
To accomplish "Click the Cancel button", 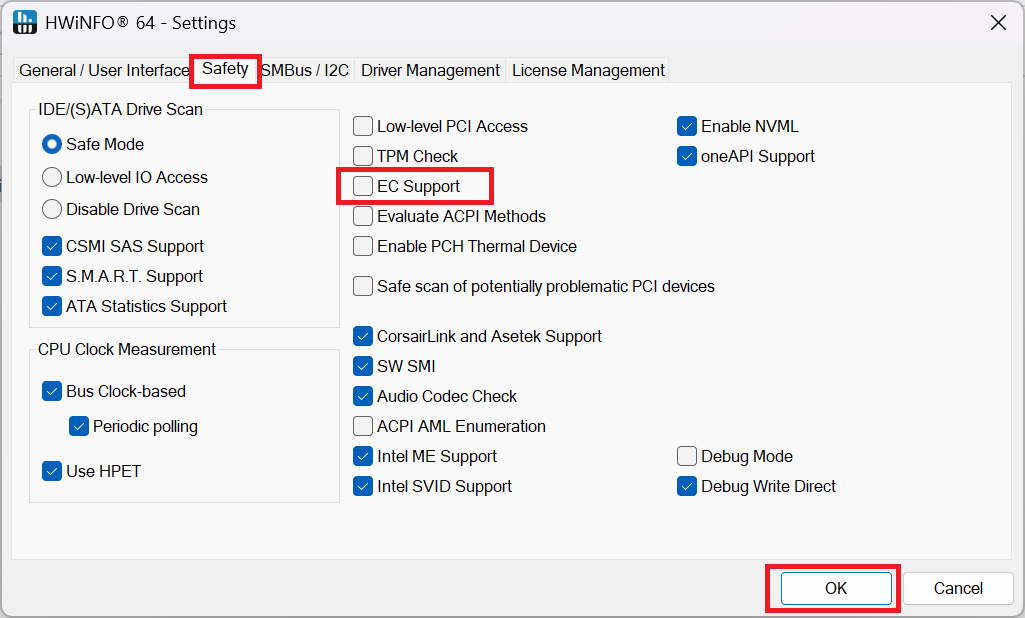I will [x=958, y=588].
